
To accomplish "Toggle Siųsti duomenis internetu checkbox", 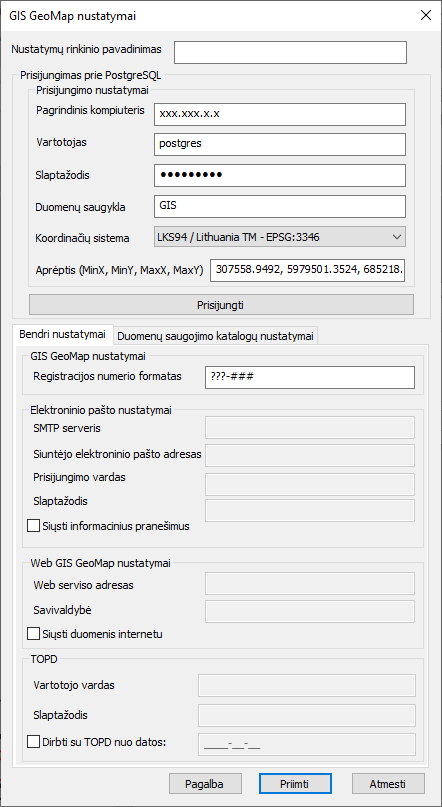I will pyautogui.click(x=33, y=633).
